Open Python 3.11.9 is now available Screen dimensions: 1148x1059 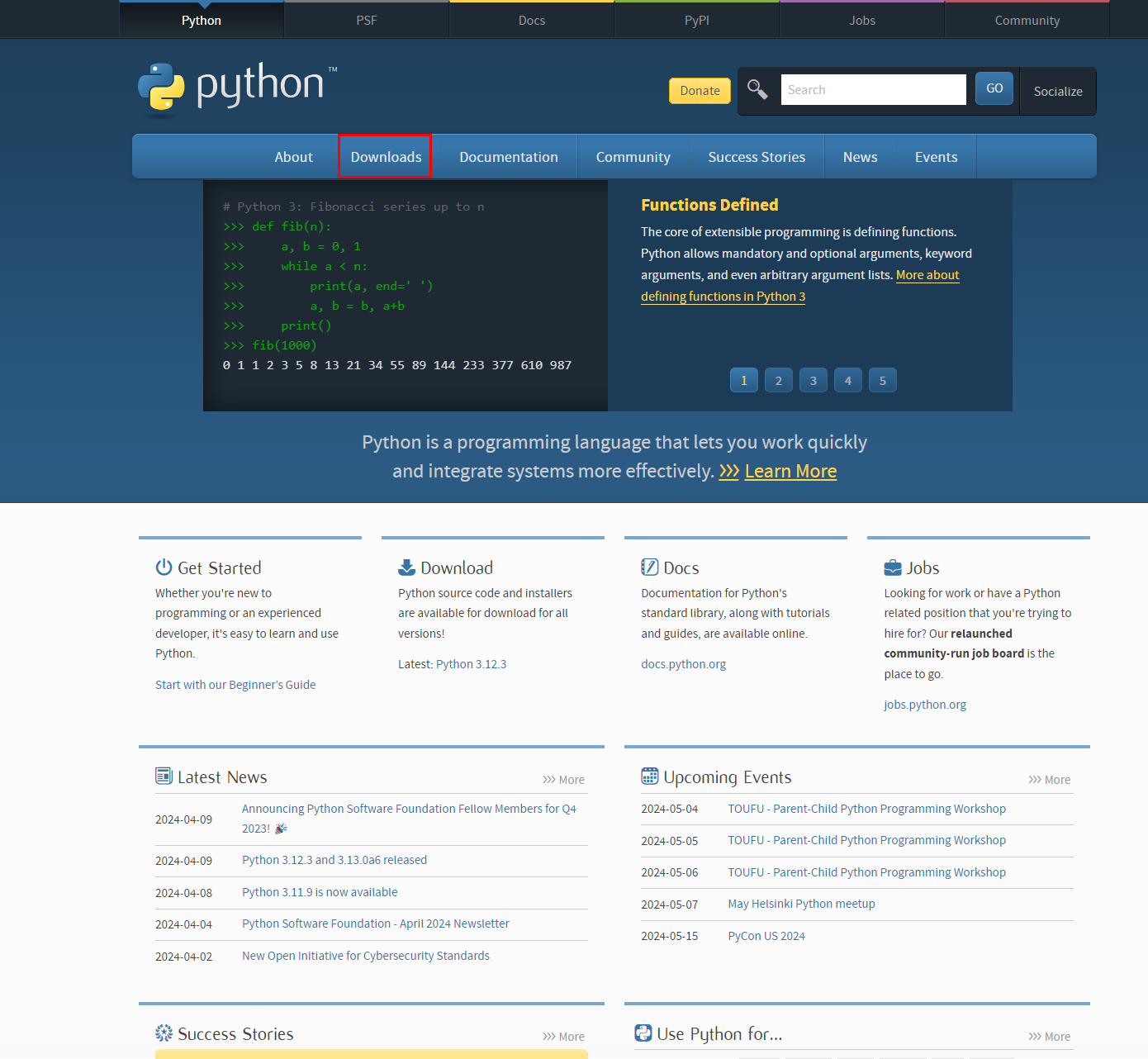coord(320,892)
